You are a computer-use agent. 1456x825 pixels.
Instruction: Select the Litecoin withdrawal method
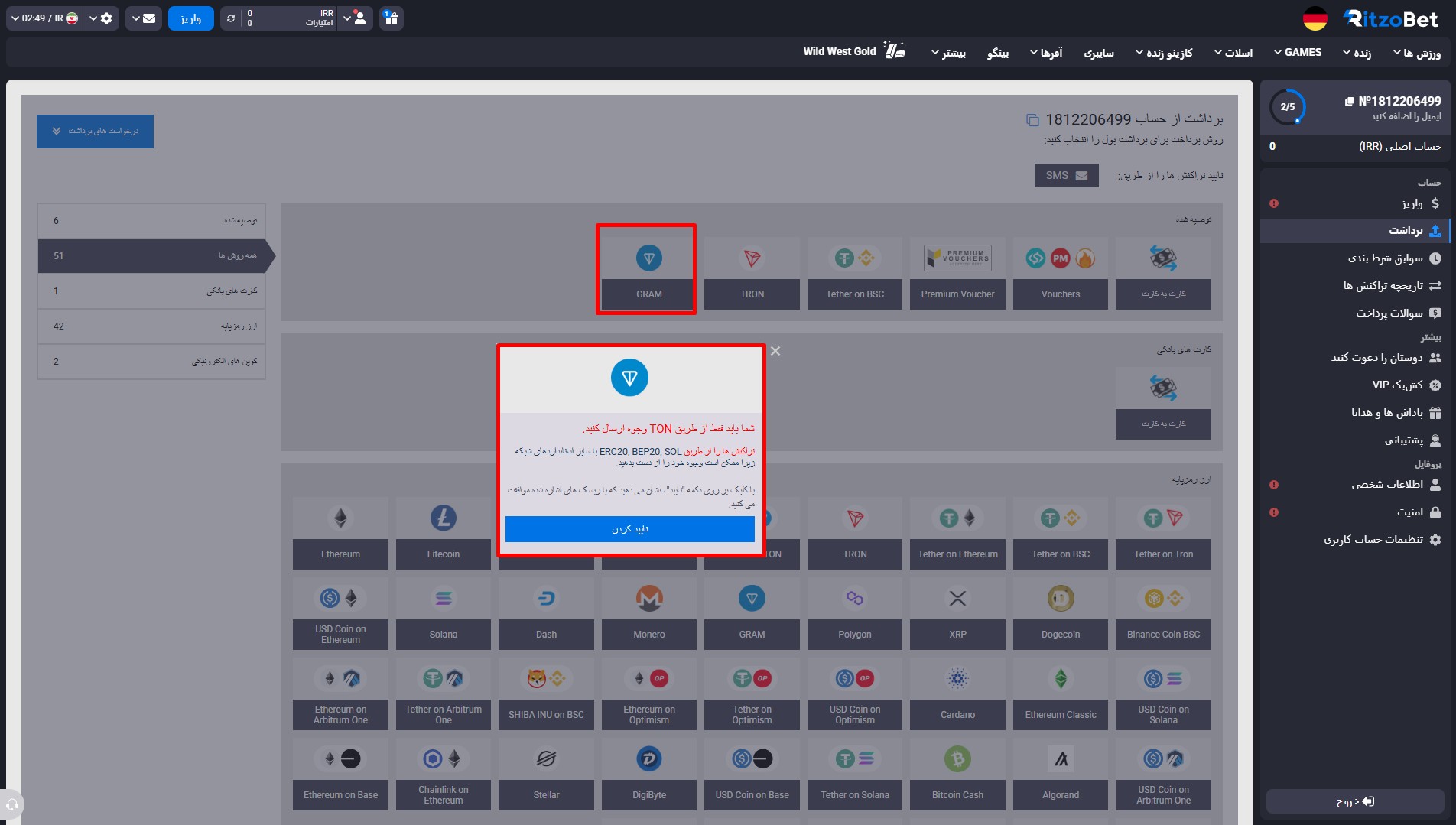[x=444, y=533]
